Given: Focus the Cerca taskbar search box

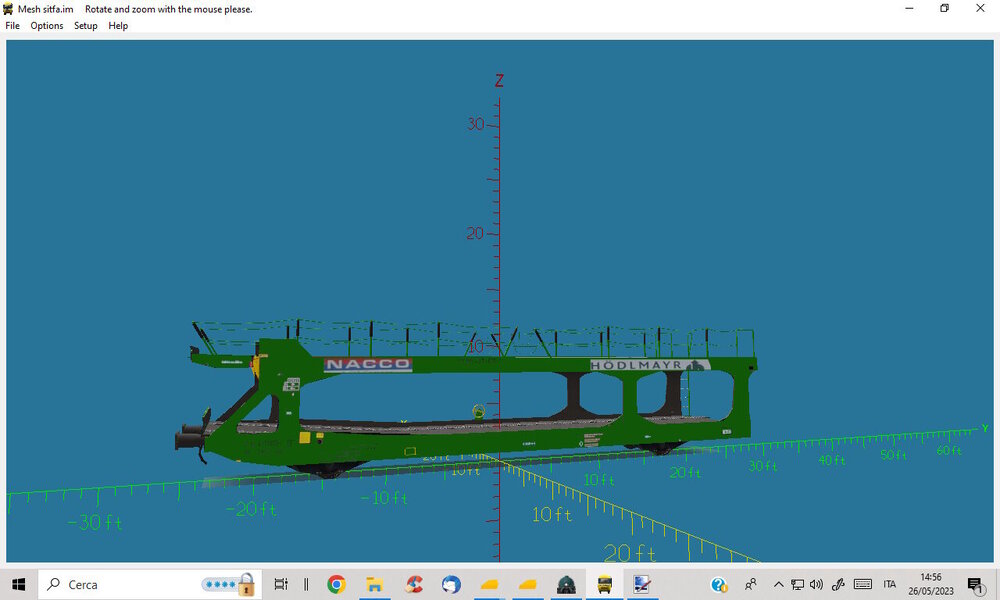Looking at the screenshot, I should (150, 584).
